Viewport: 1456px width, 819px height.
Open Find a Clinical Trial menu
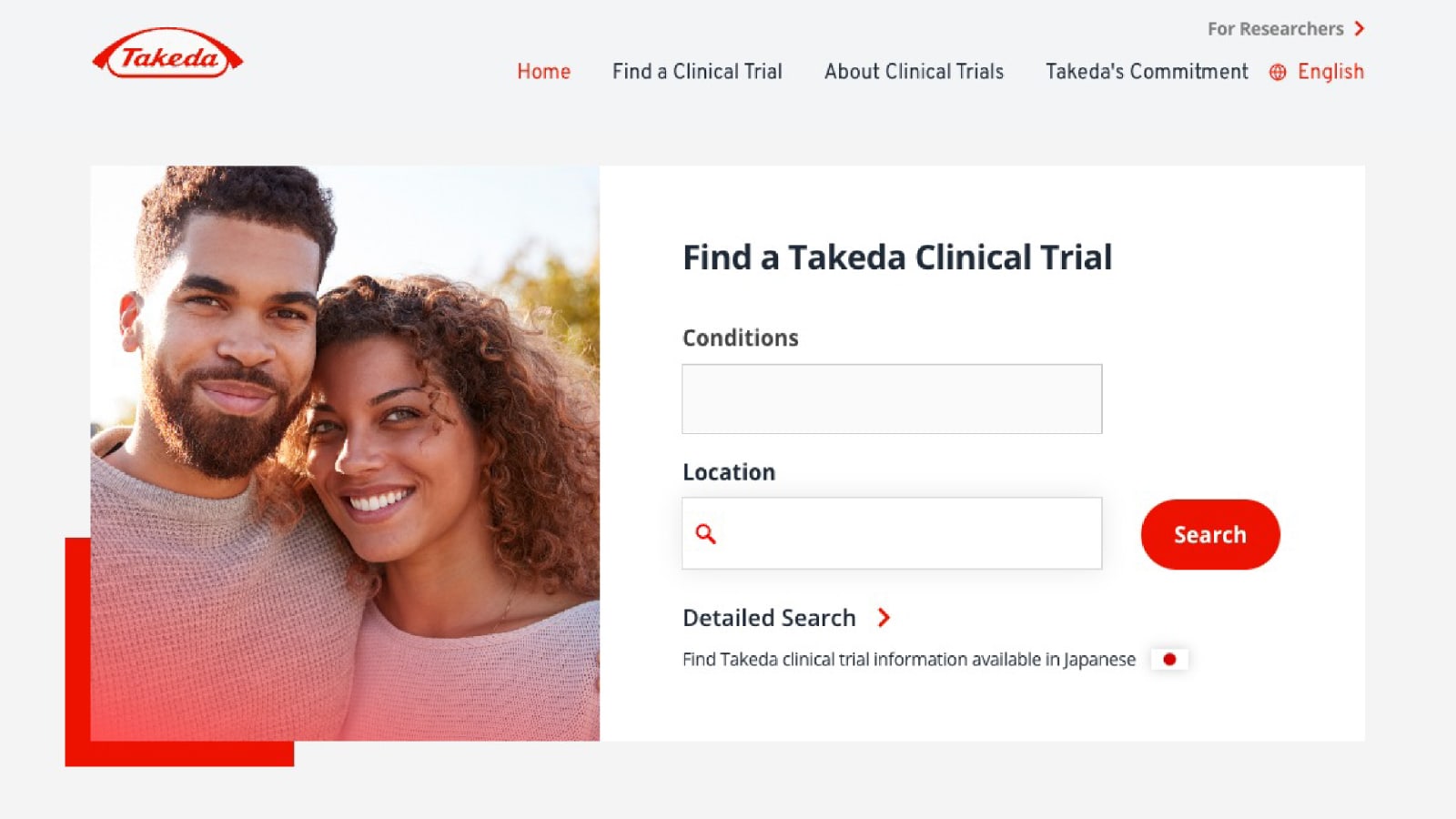point(697,72)
